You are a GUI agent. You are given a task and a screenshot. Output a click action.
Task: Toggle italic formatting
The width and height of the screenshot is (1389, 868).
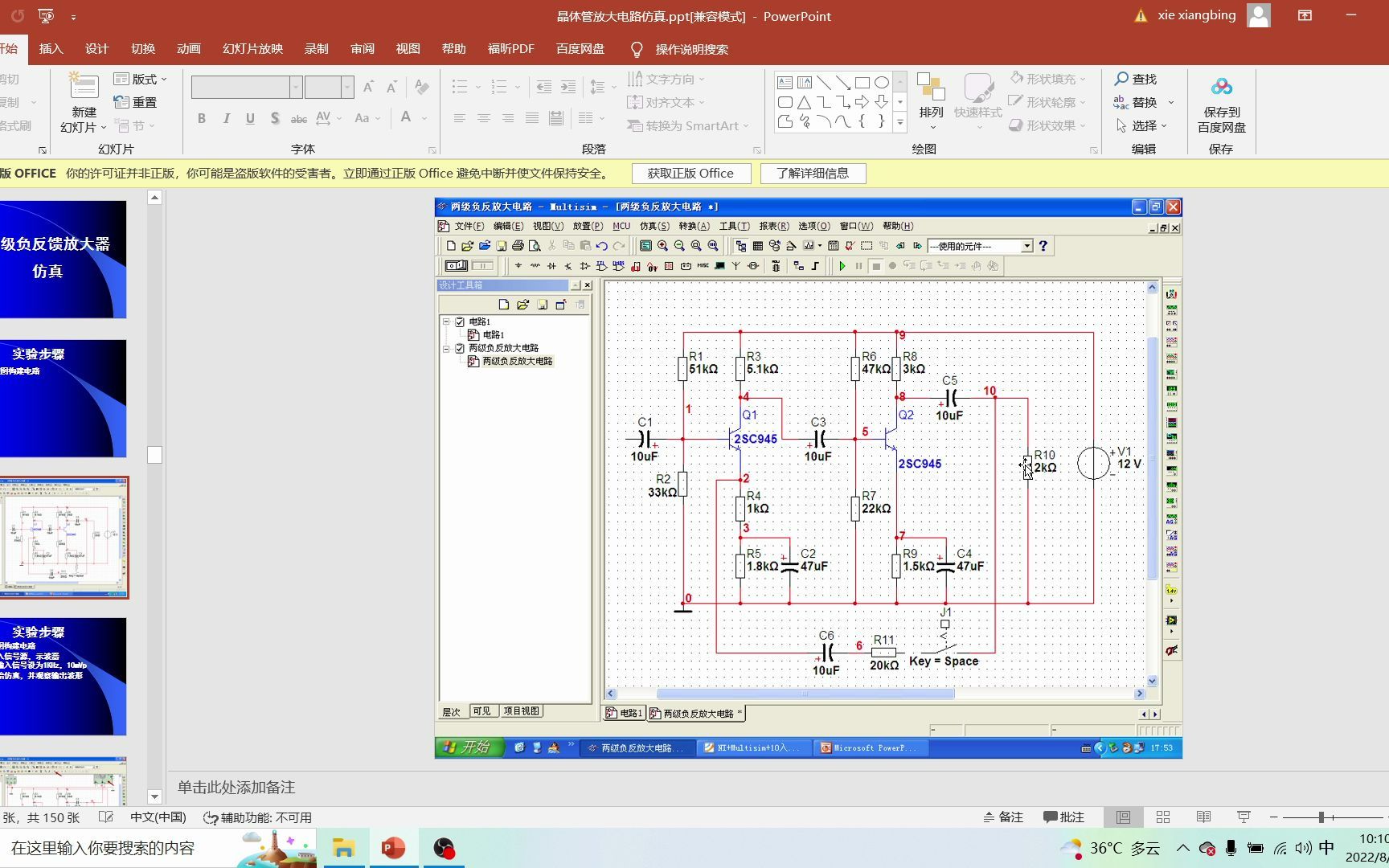coord(227,118)
